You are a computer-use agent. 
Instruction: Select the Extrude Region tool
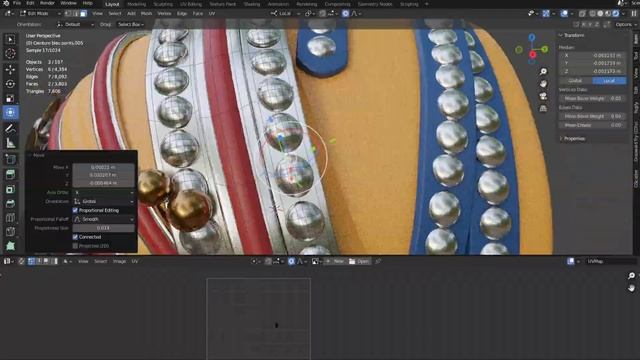click(x=10, y=175)
